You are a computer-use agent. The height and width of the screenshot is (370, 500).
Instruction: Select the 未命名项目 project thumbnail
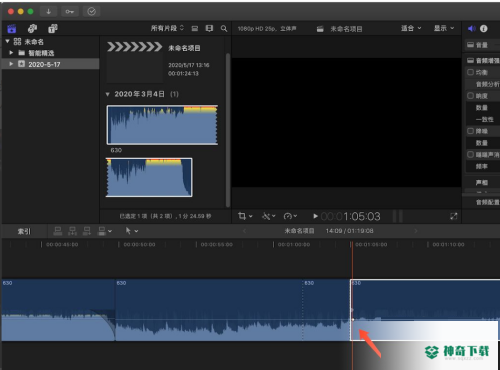(134, 62)
